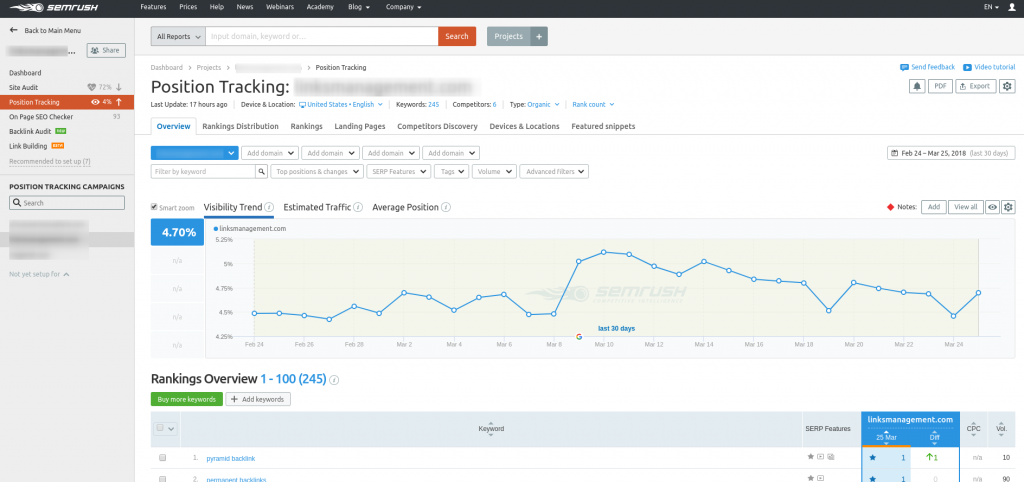Click the Site Audit heart health icon
Screen dimensions: 1024x482
pos(92,87)
